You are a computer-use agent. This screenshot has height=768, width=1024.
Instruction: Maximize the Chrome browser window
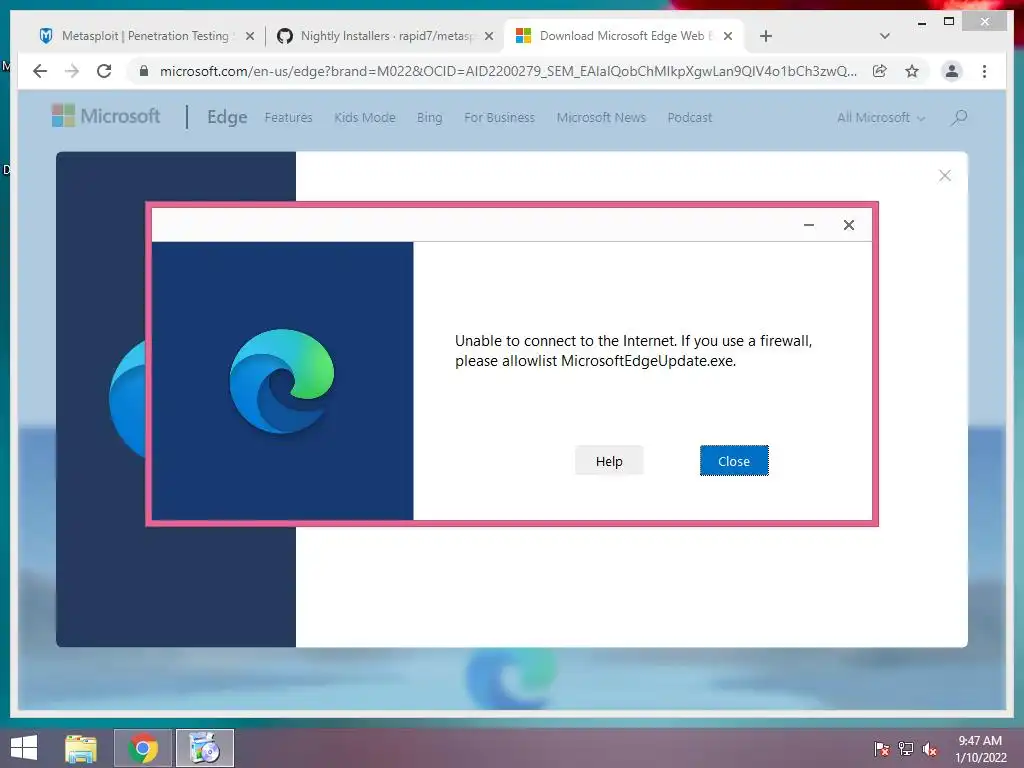949,22
